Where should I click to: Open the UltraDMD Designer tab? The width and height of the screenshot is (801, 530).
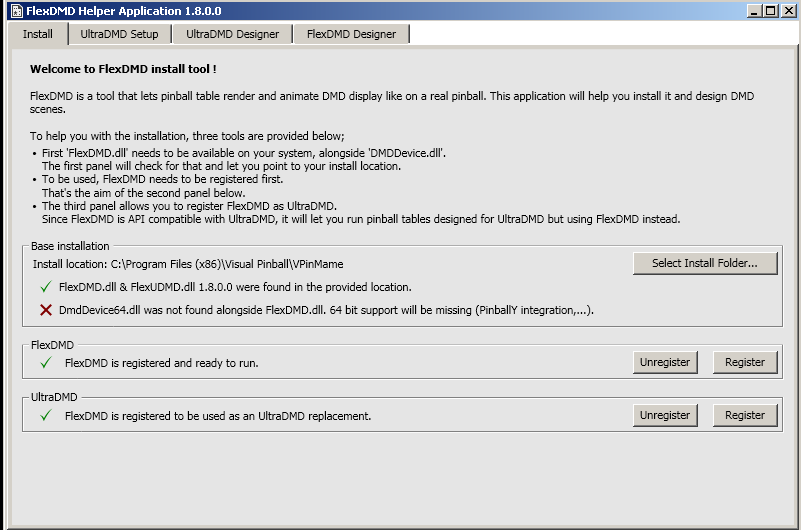click(232, 34)
